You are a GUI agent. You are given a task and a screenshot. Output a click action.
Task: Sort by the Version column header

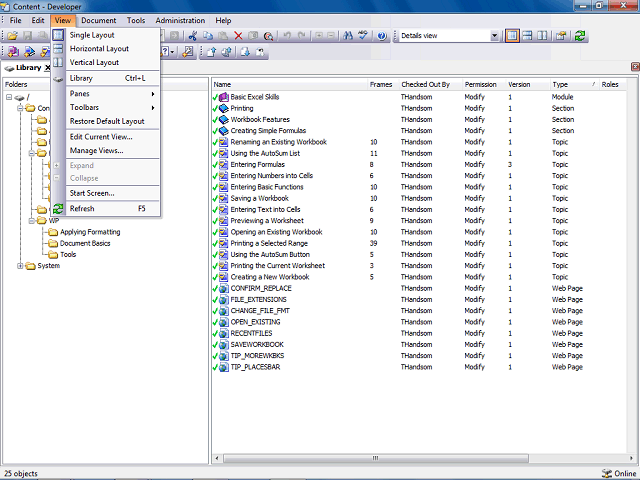click(528, 84)
